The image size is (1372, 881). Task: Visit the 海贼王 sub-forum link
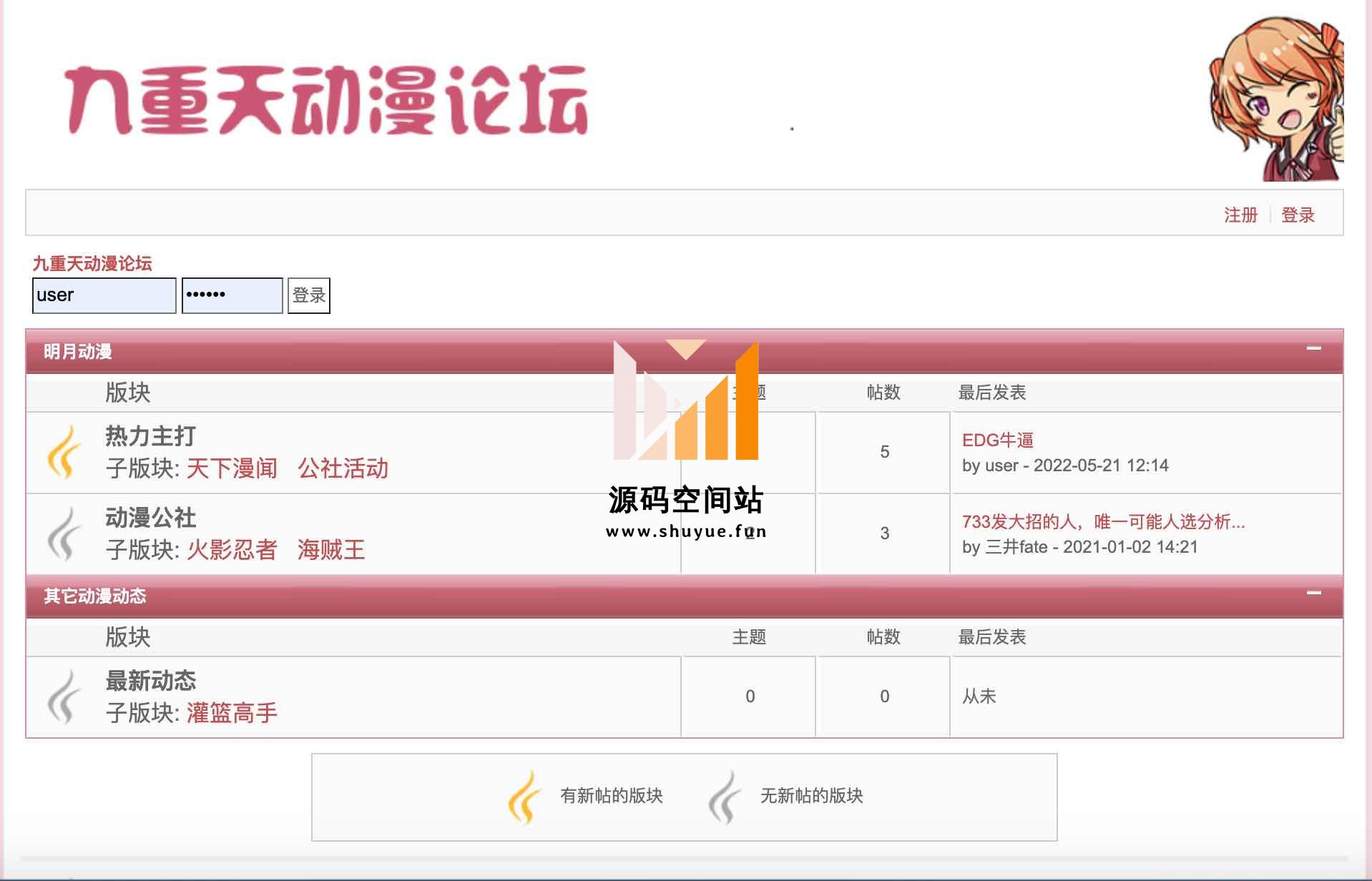tap(331, 550)
